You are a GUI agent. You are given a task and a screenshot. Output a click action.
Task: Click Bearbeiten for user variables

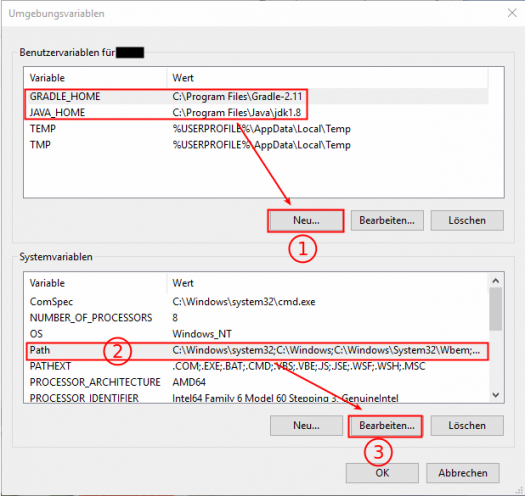[x=387, y=220]
